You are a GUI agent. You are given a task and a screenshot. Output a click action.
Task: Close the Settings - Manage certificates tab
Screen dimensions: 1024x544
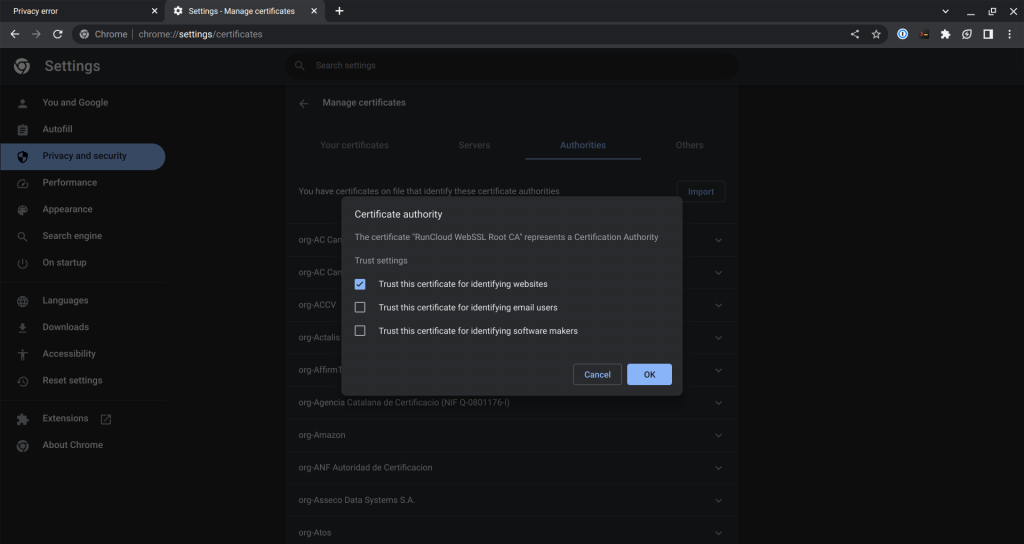[x=314, y=11]
